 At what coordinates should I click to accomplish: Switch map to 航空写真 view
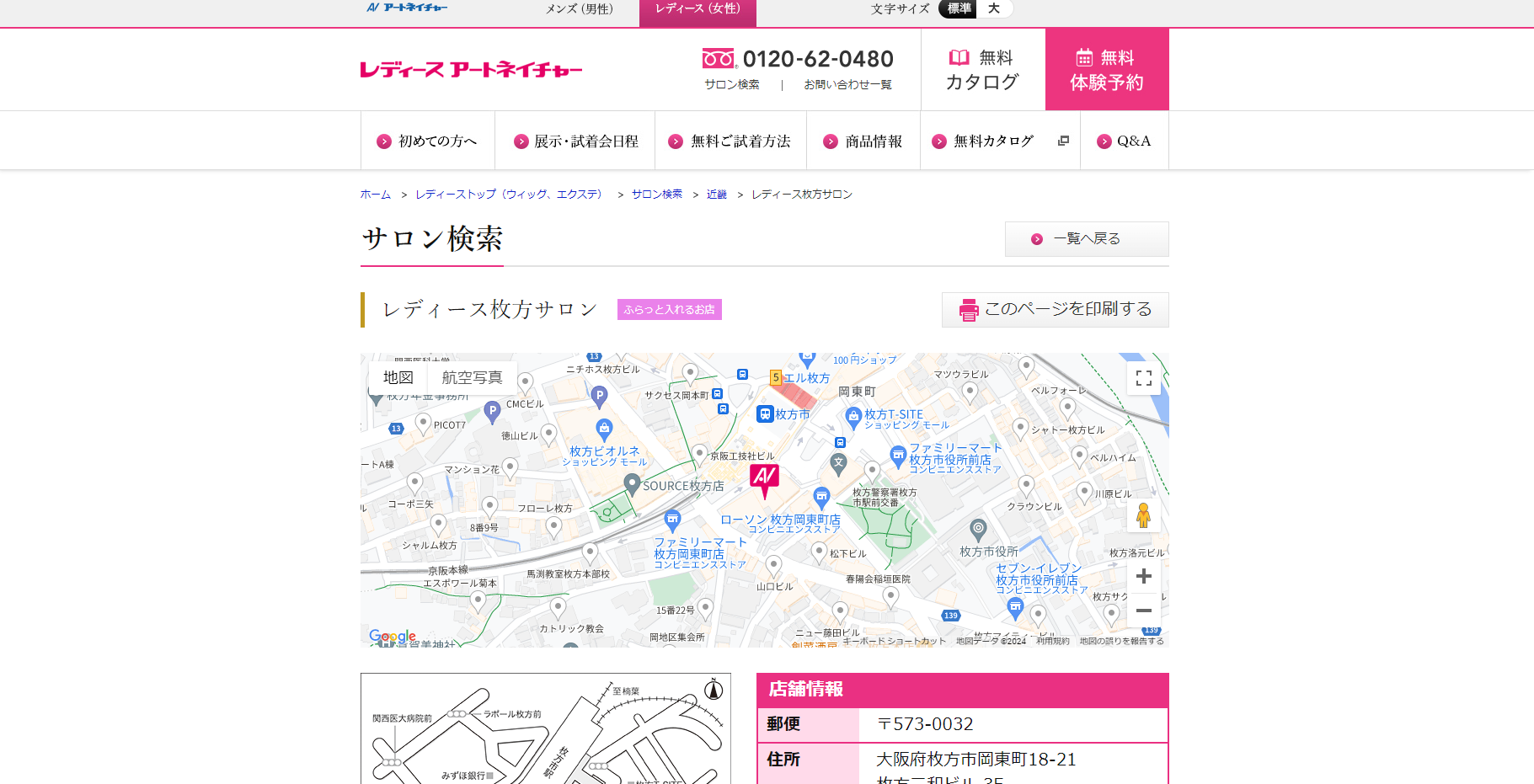(x=472, y=377)
